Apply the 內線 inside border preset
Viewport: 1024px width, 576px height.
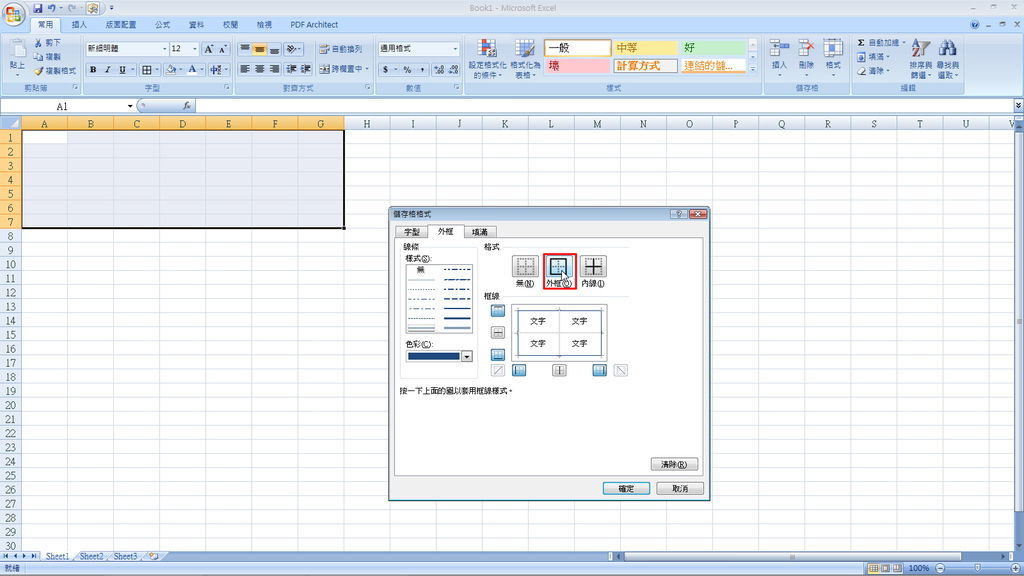[x=593, y=266]
